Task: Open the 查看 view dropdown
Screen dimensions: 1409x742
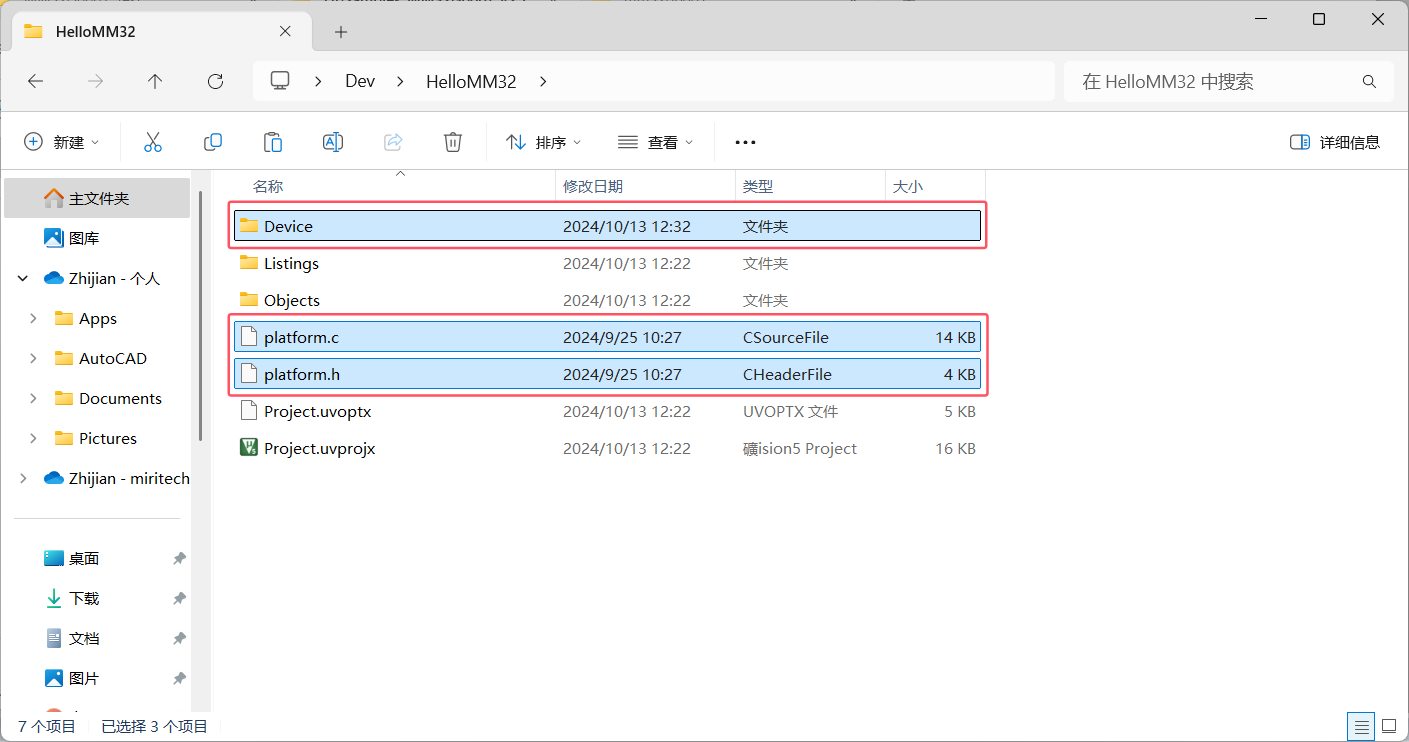Action: coord(656,142)
